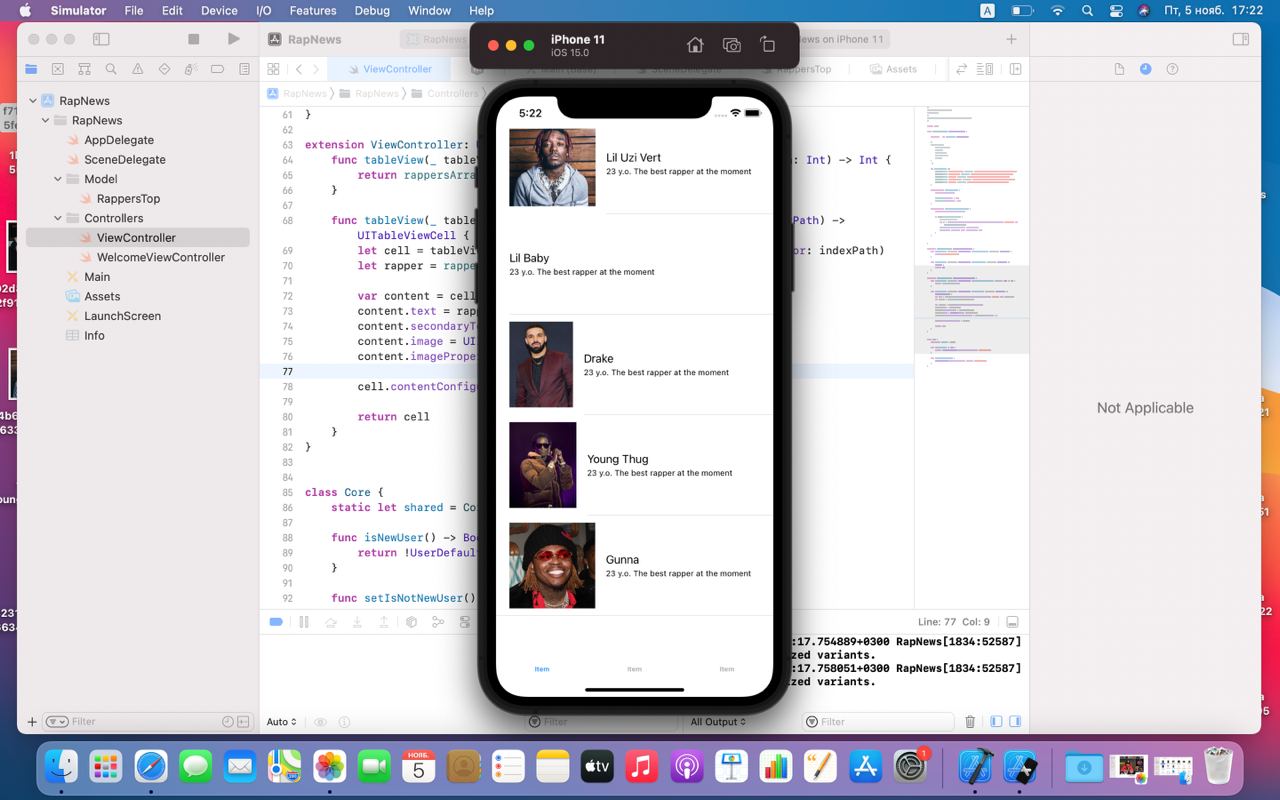The height and width of the screenshot is (800, 1280).
Task: Open the Device menu
Action: pyautogui.click(x=219, y=11)
